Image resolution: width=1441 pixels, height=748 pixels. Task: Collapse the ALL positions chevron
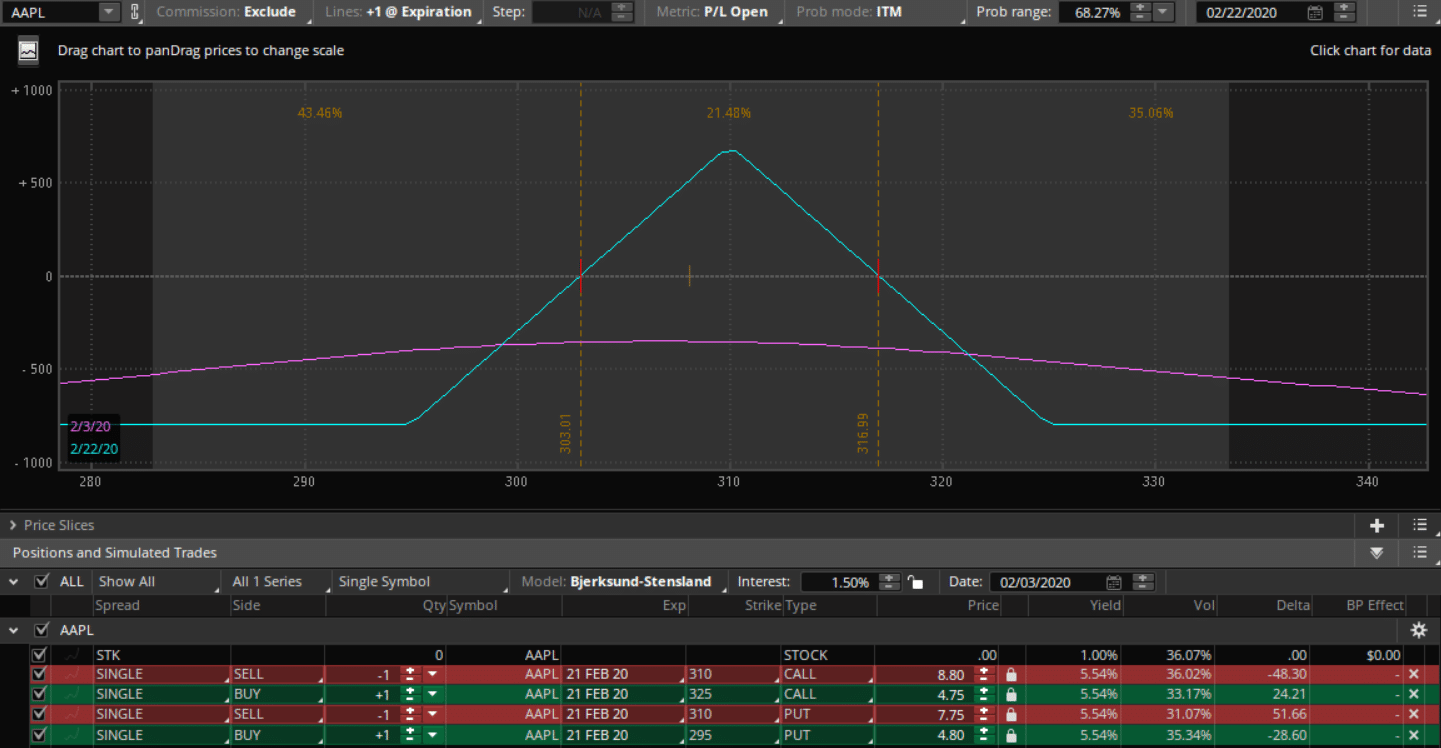click(13, 581)
